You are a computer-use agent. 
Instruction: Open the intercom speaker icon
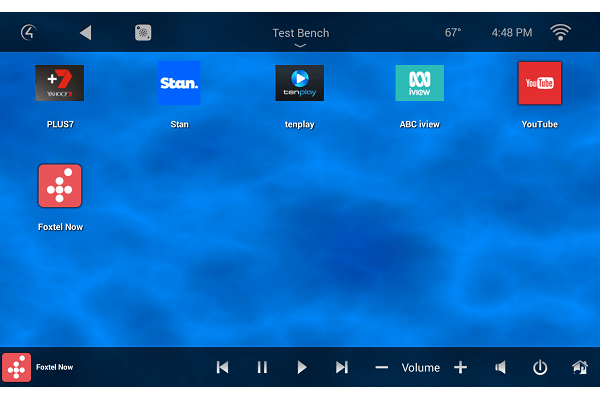(x=143, y=33)
